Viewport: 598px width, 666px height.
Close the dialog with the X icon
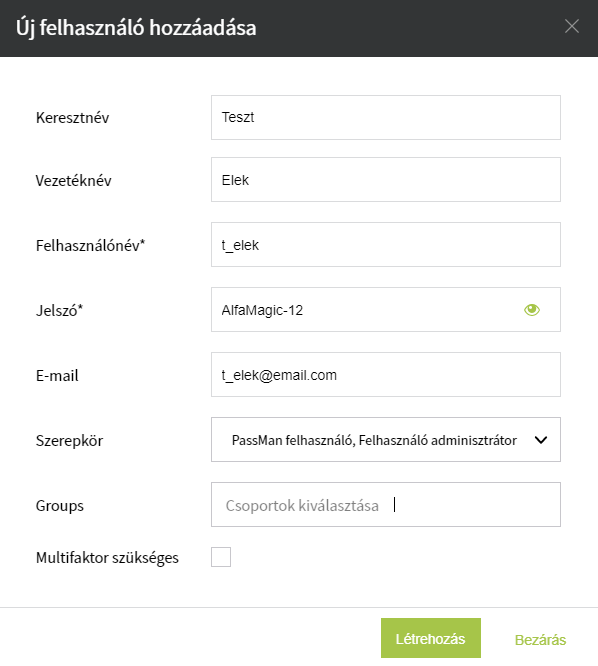click(x=572, y=26)
